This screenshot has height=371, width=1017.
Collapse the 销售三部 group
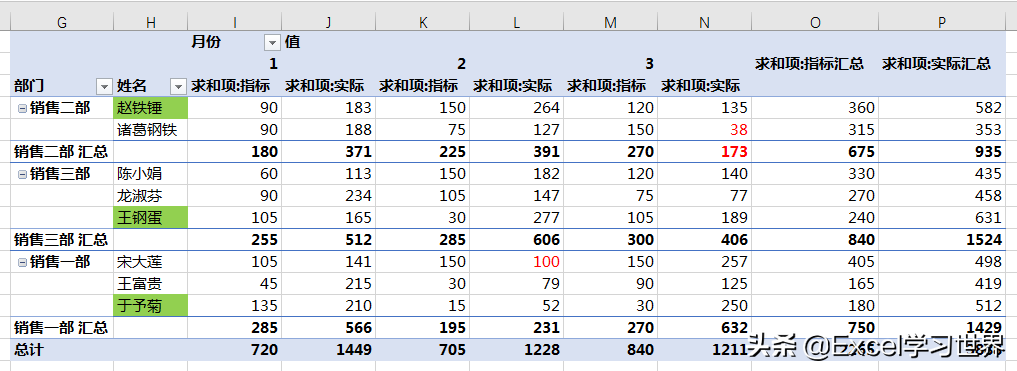point(23,174)
